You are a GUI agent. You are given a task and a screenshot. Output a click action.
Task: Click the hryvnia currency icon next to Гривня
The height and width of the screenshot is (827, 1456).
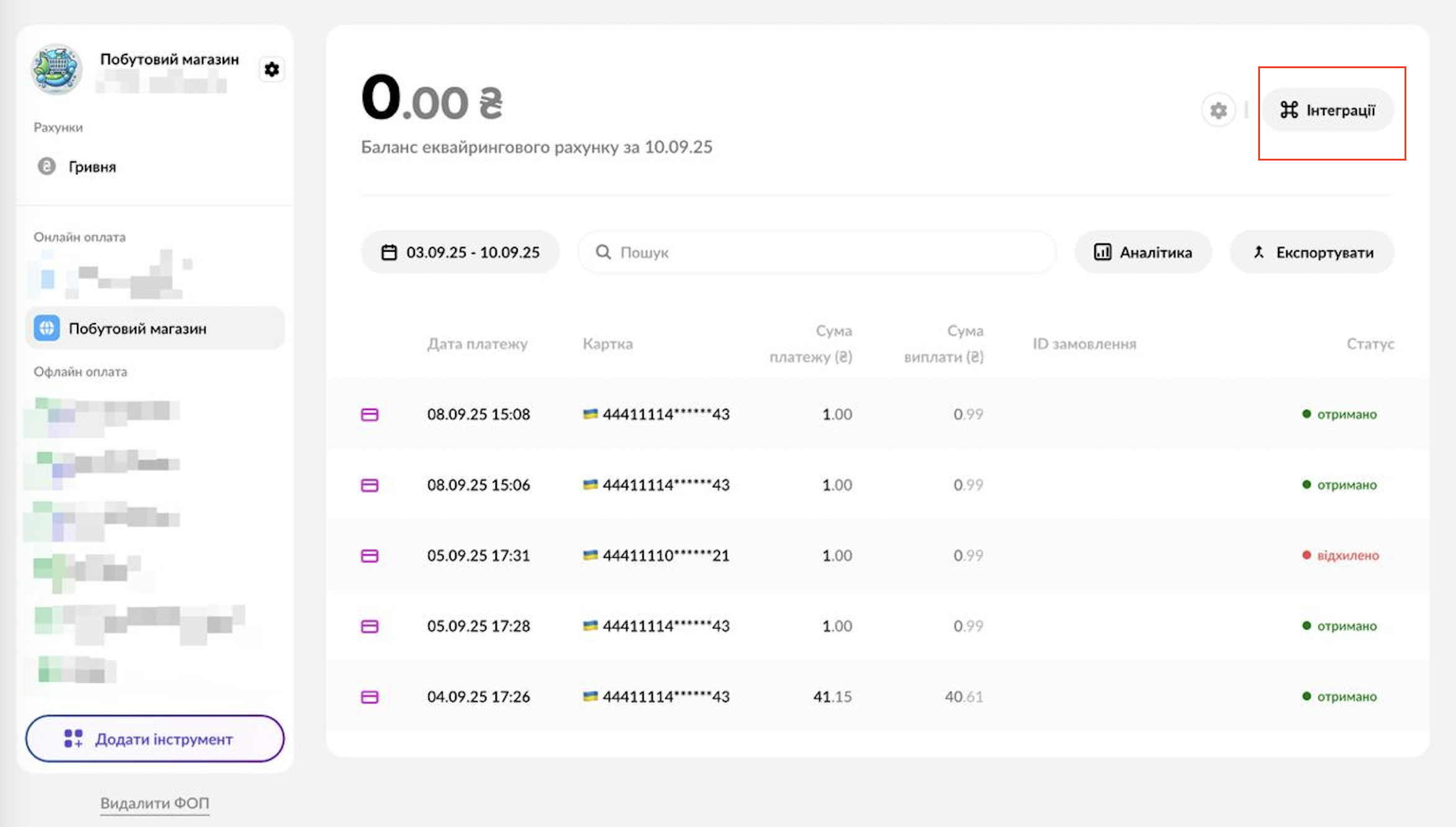[47, 166]
